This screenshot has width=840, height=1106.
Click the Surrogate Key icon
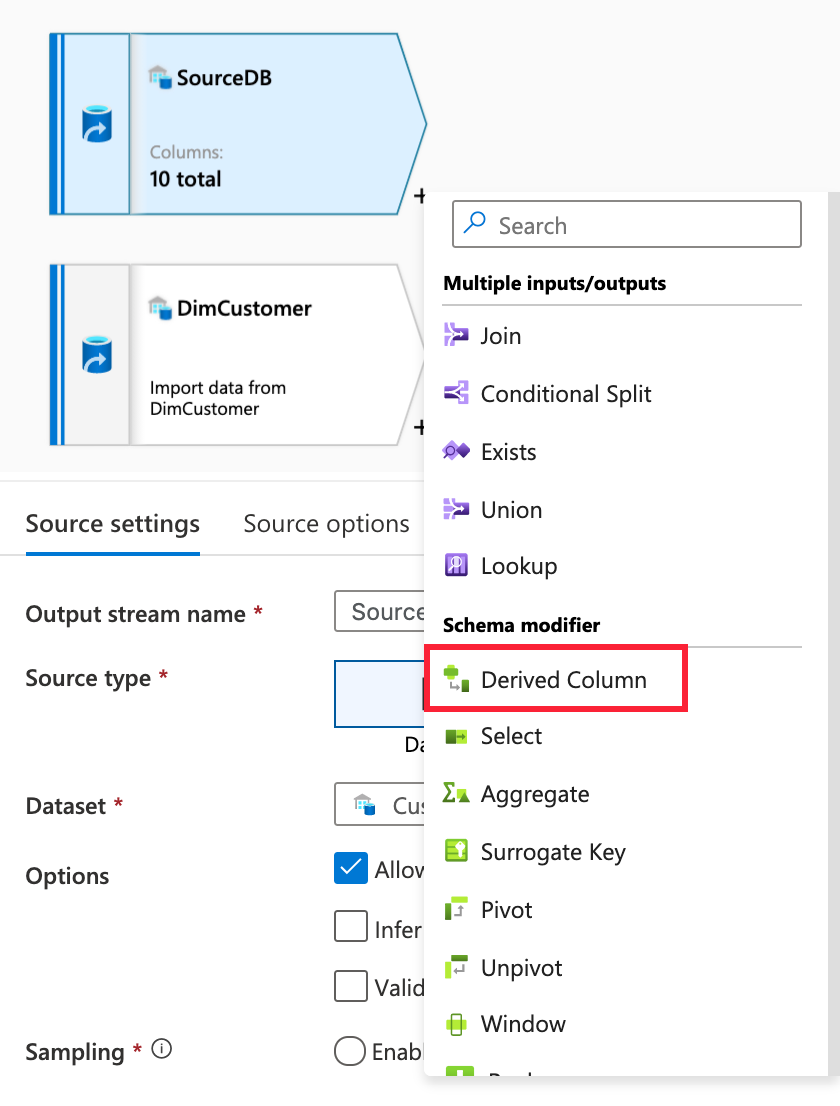click(x=456, y=851)
